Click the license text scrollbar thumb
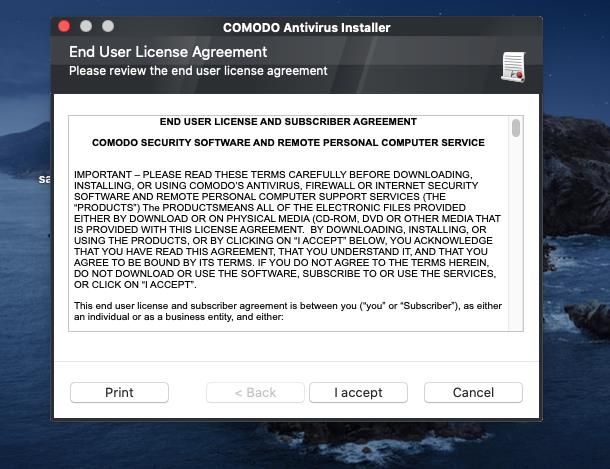 516,128
